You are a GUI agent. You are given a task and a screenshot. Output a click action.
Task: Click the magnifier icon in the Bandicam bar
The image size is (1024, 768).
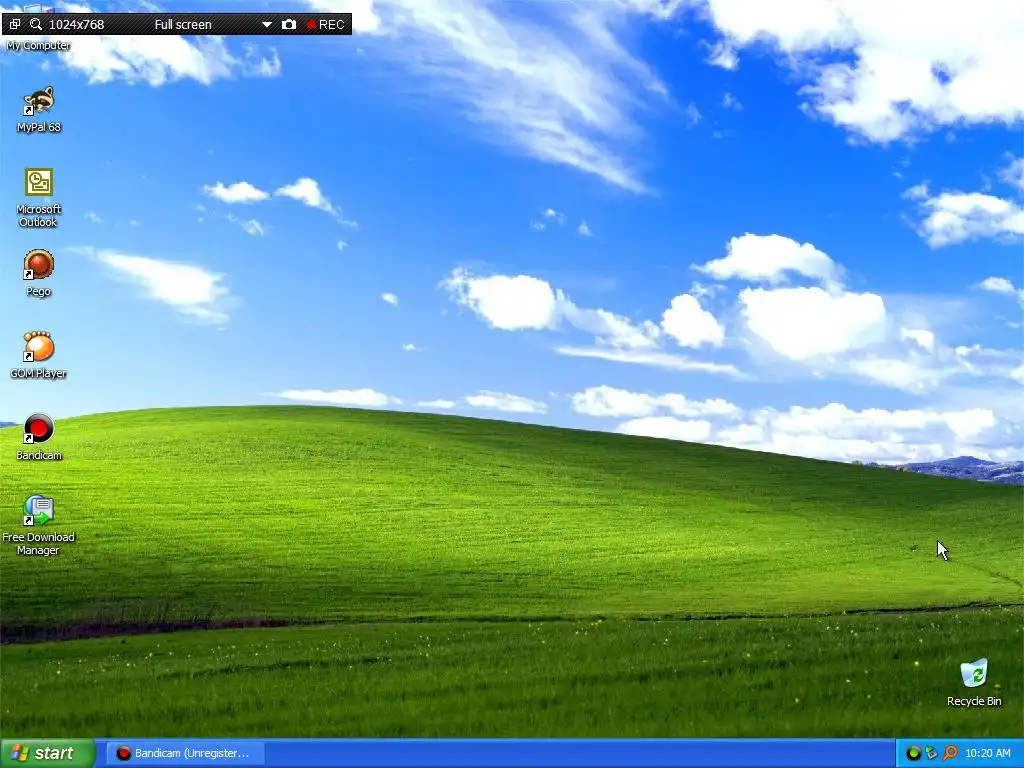(36, 24)
